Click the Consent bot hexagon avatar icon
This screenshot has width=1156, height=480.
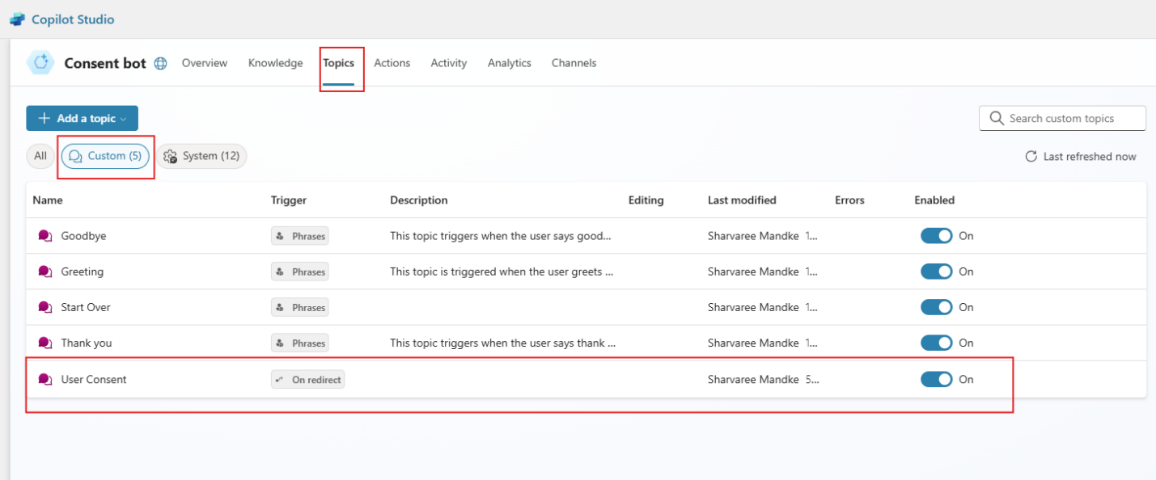tap(40, 63)
